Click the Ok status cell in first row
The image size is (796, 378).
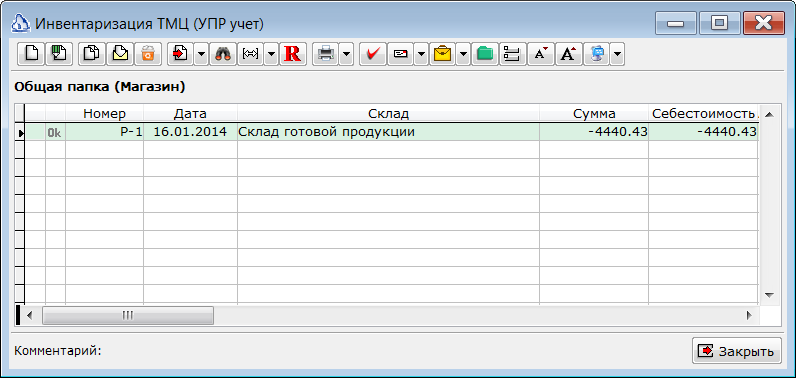click(x=55, y=132)
